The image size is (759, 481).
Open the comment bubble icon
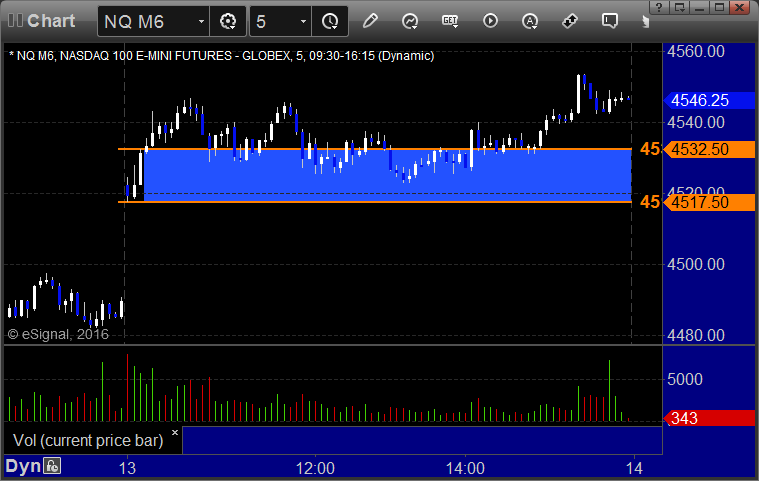(609, 21)
